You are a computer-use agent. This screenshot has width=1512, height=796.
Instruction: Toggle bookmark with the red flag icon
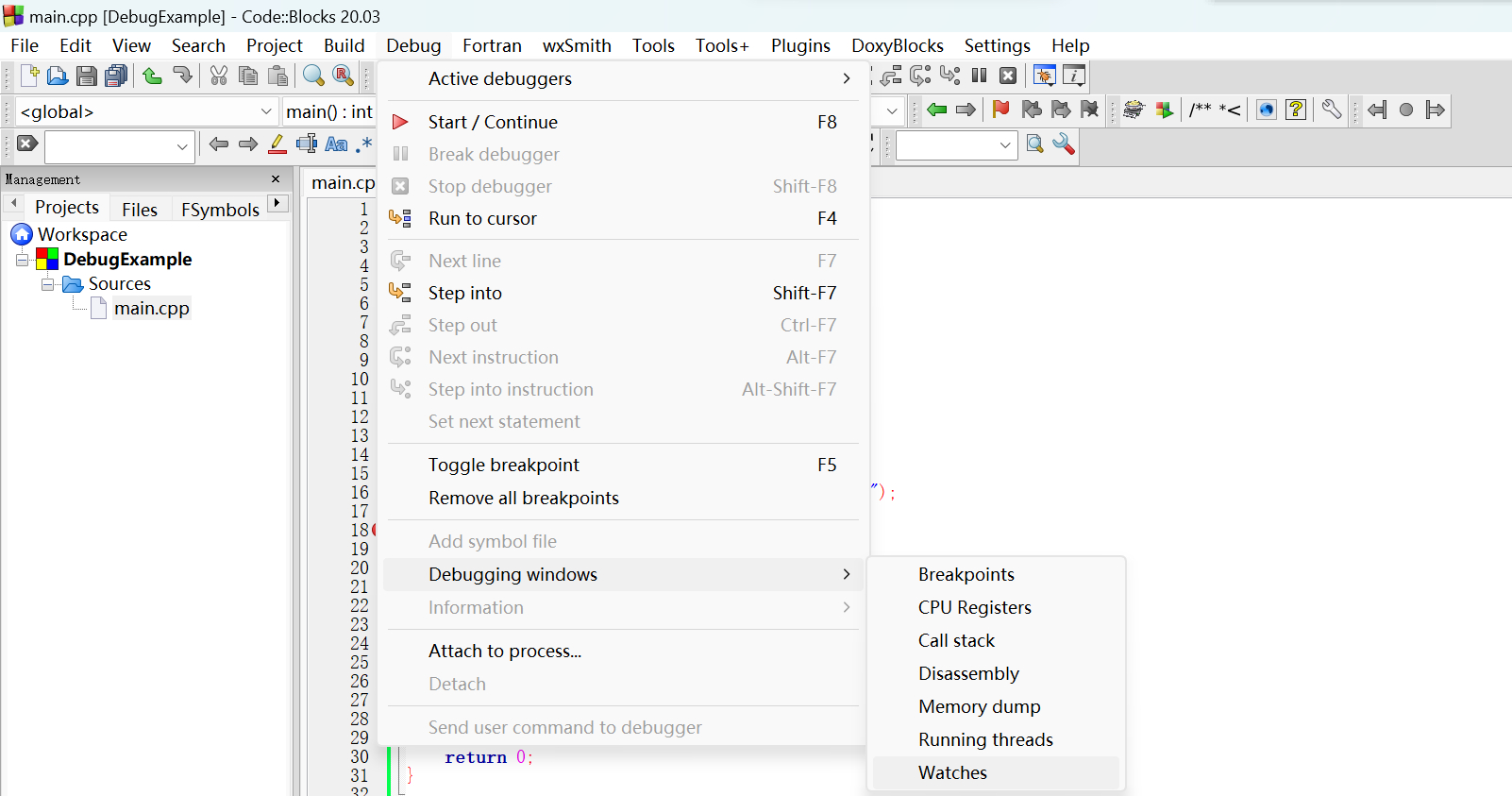coord(1001,110)
